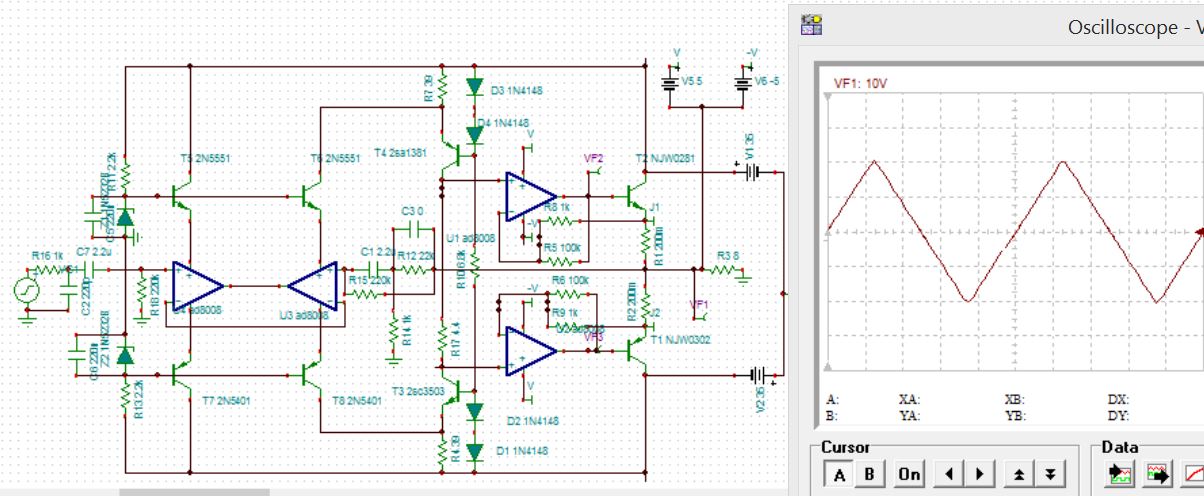The height and width of the screenshot is (496, 1204).
Task: Select transistor T8 2N5401
Action: click(312, 375)
